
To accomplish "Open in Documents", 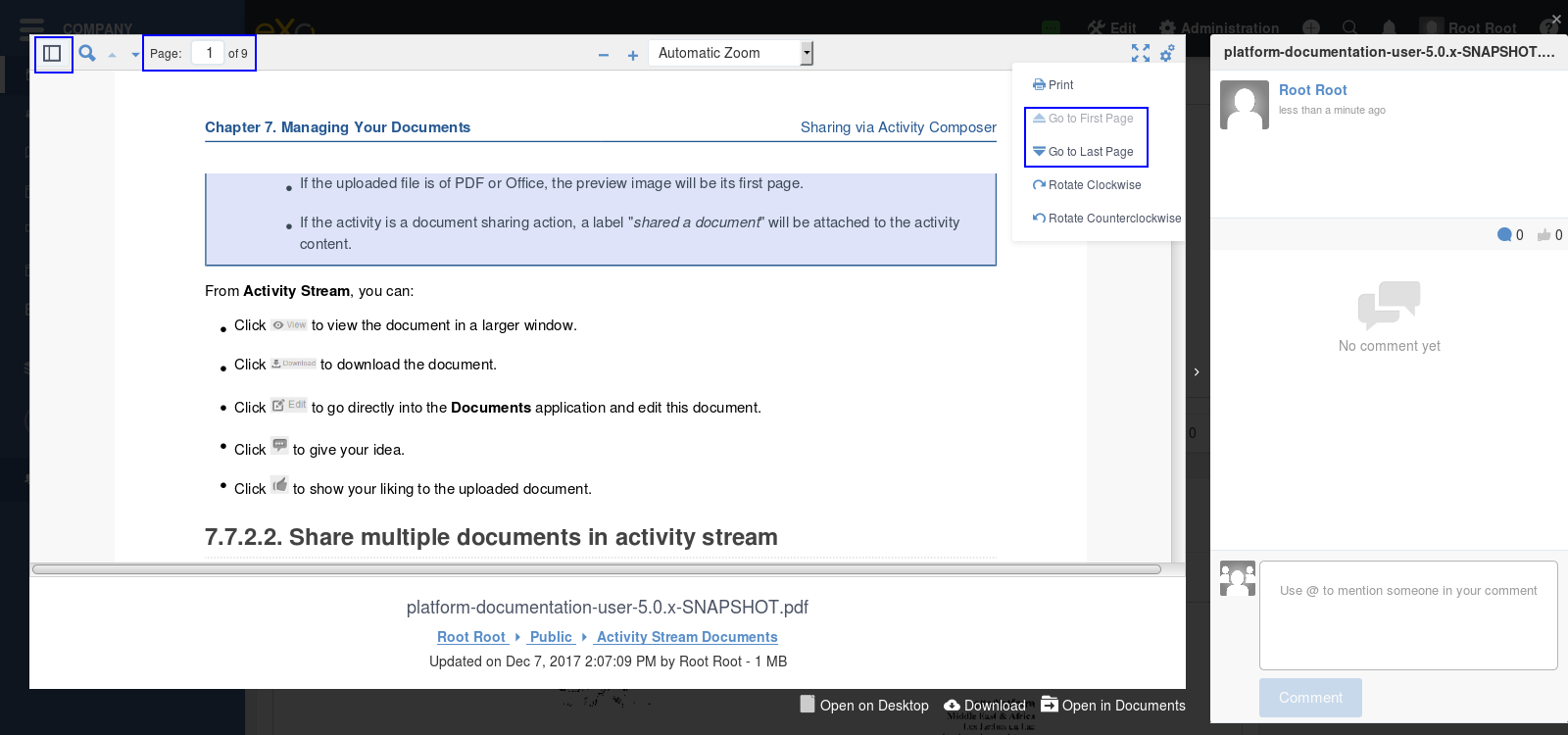I will (x=1113, y=705).
